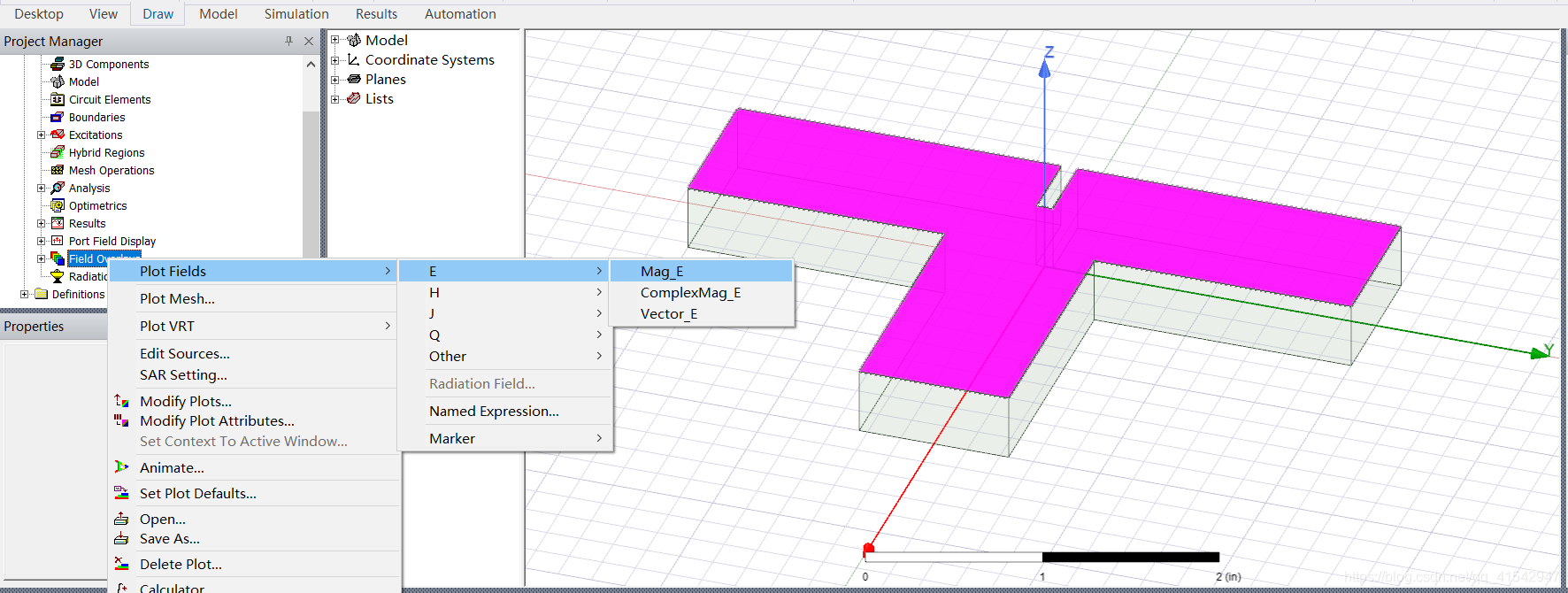The image size is (1568, 593).
Task: Click the Model icon in Project Manager
Action: tap(58, 81)
